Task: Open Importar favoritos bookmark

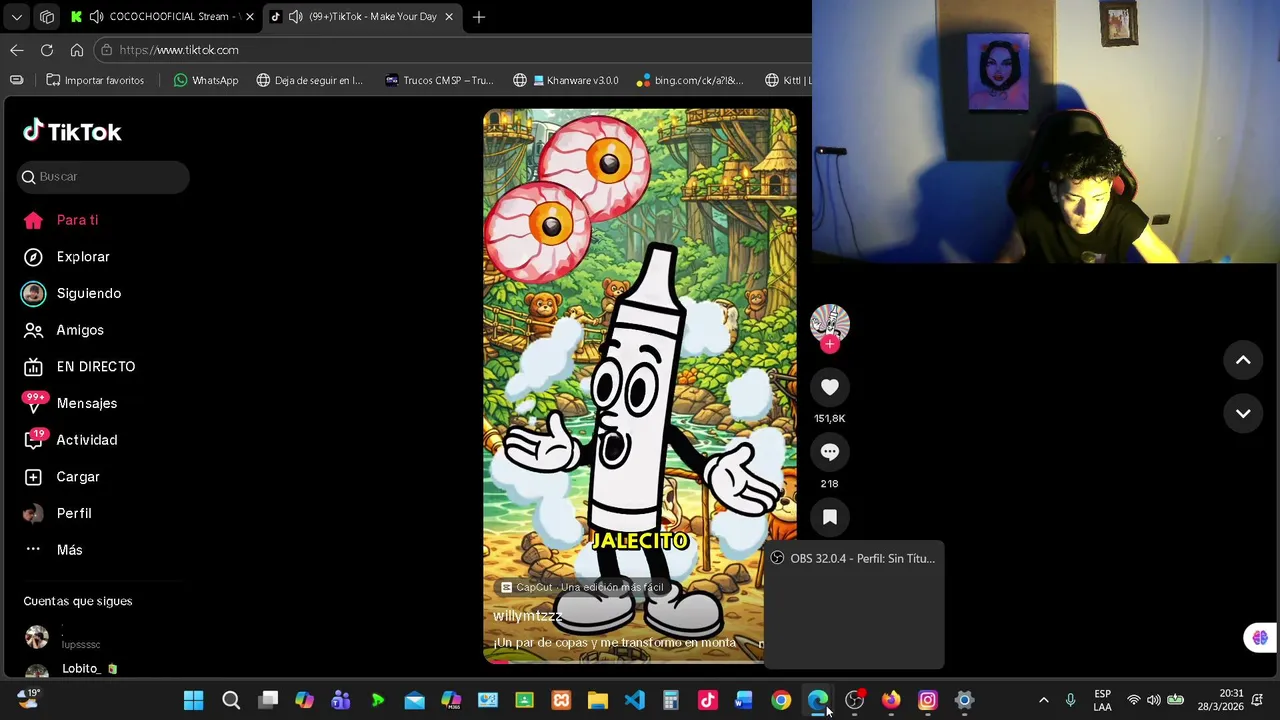Action: pos(95,80)
